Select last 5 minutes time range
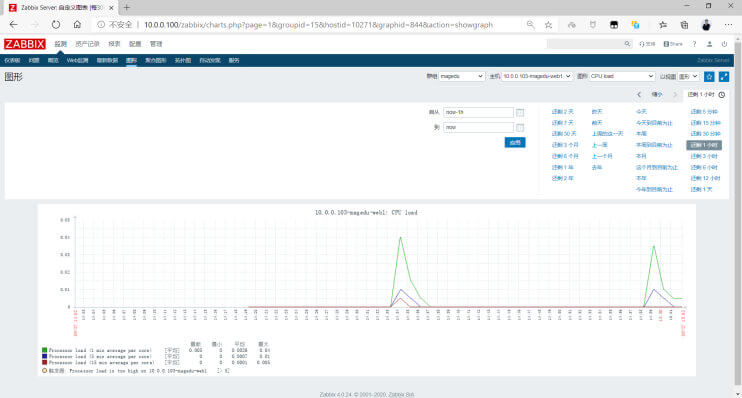 [x=704, y=112]
